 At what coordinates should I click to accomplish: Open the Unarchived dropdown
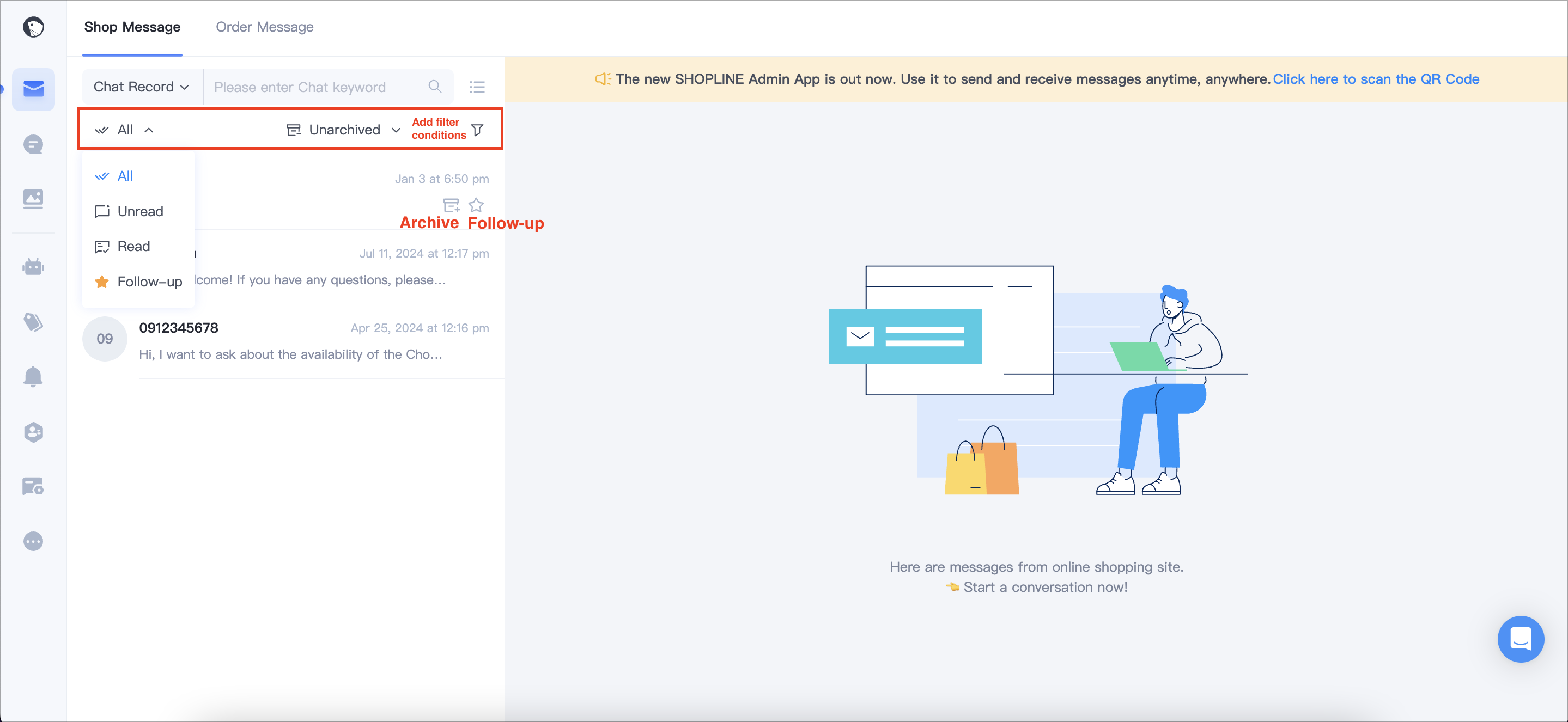[x=343, y=130]
